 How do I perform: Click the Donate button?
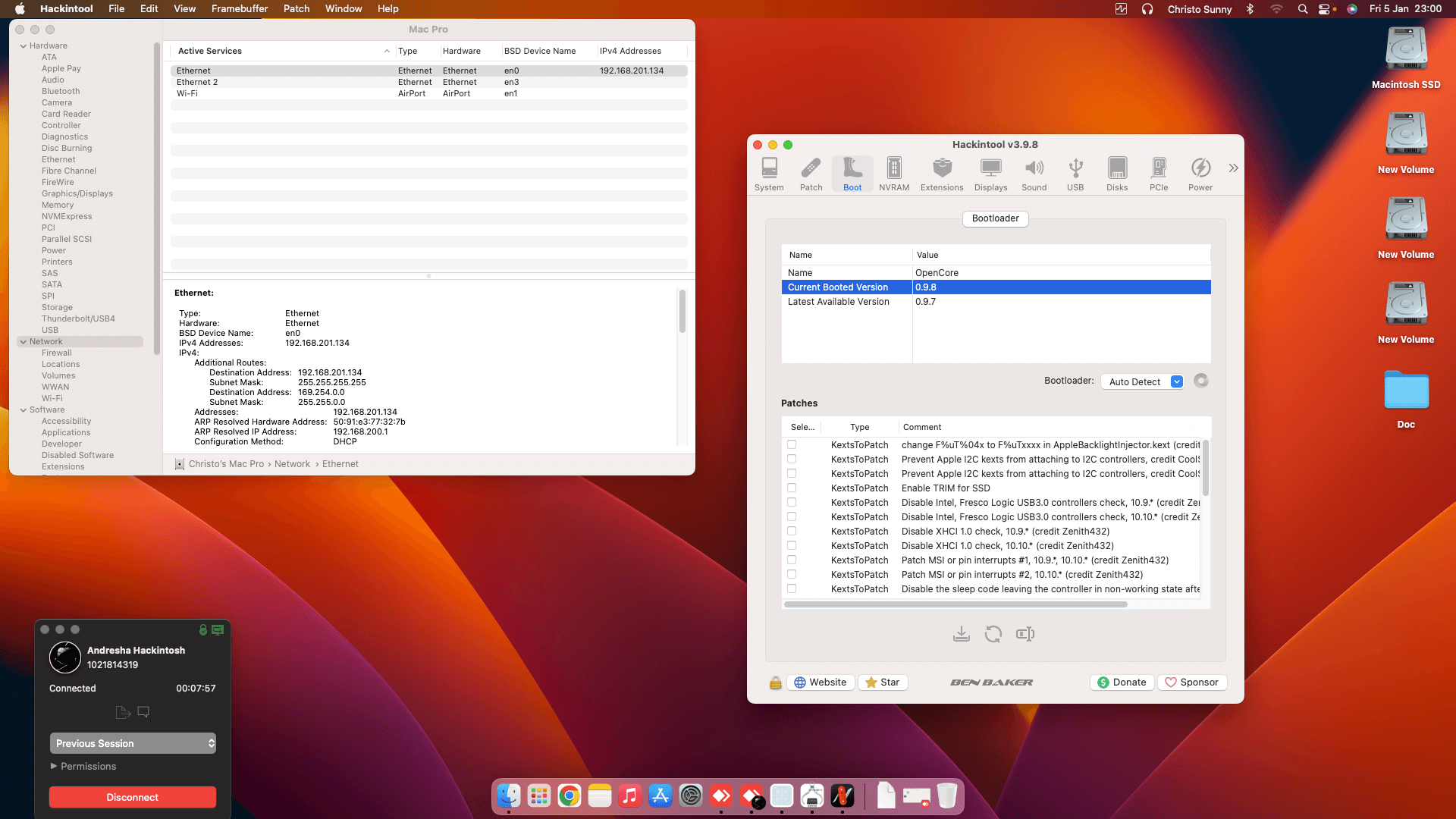pos(1122,682)
